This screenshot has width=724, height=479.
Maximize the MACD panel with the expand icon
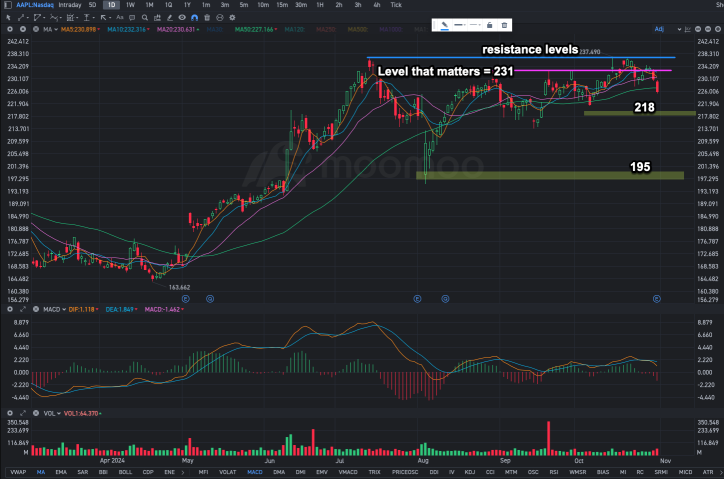(23, 309)
